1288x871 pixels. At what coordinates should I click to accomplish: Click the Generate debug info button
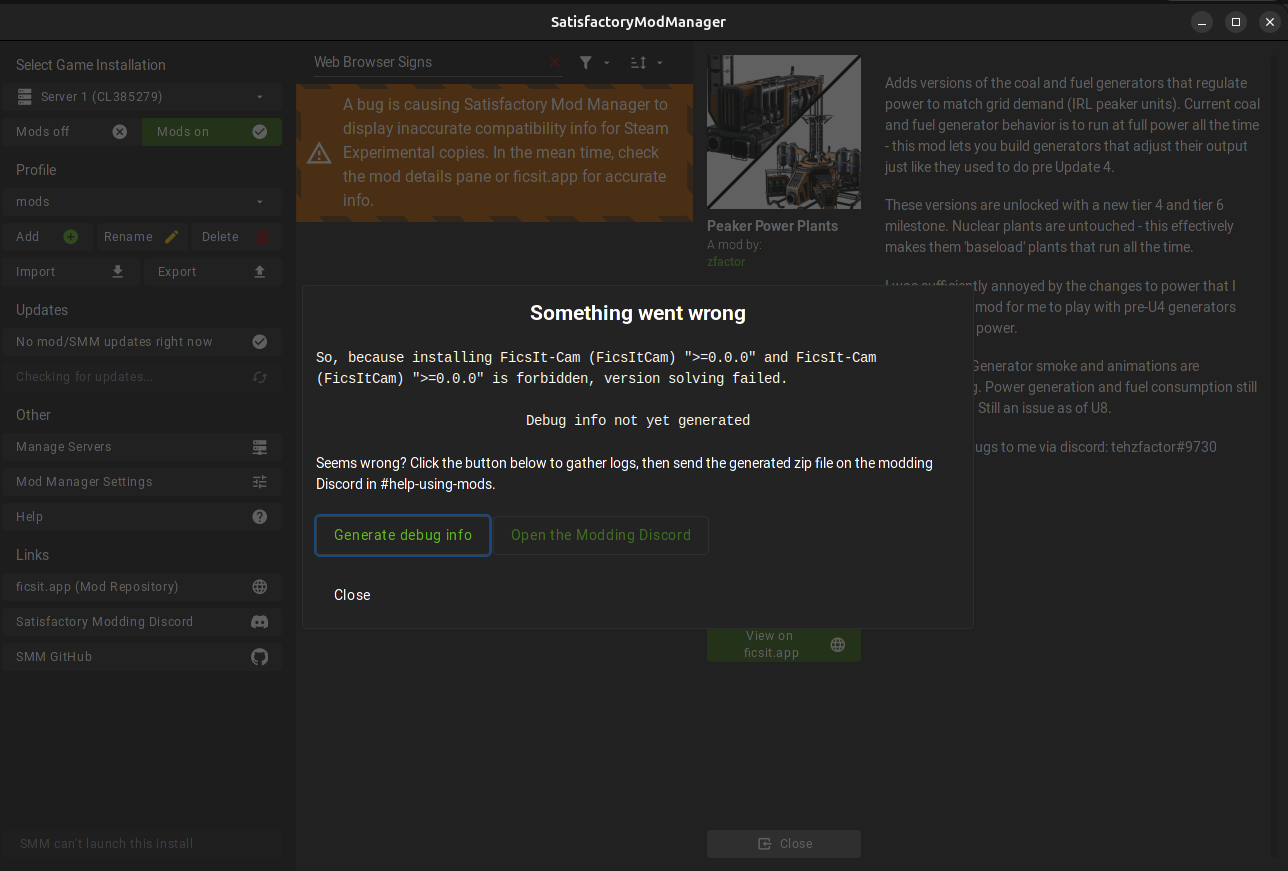tap(403, 535)
